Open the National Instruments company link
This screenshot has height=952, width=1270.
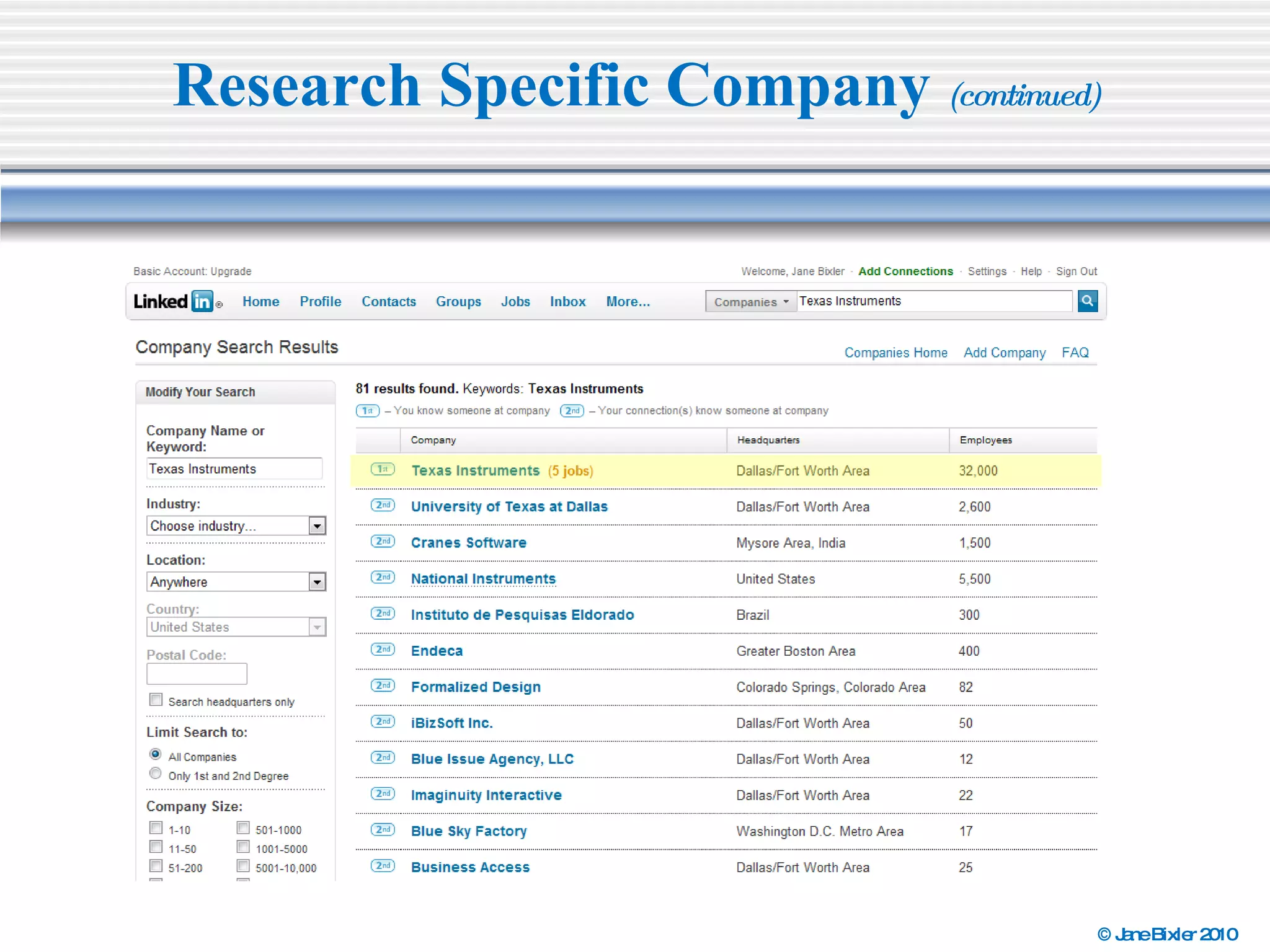click(483, 578)
